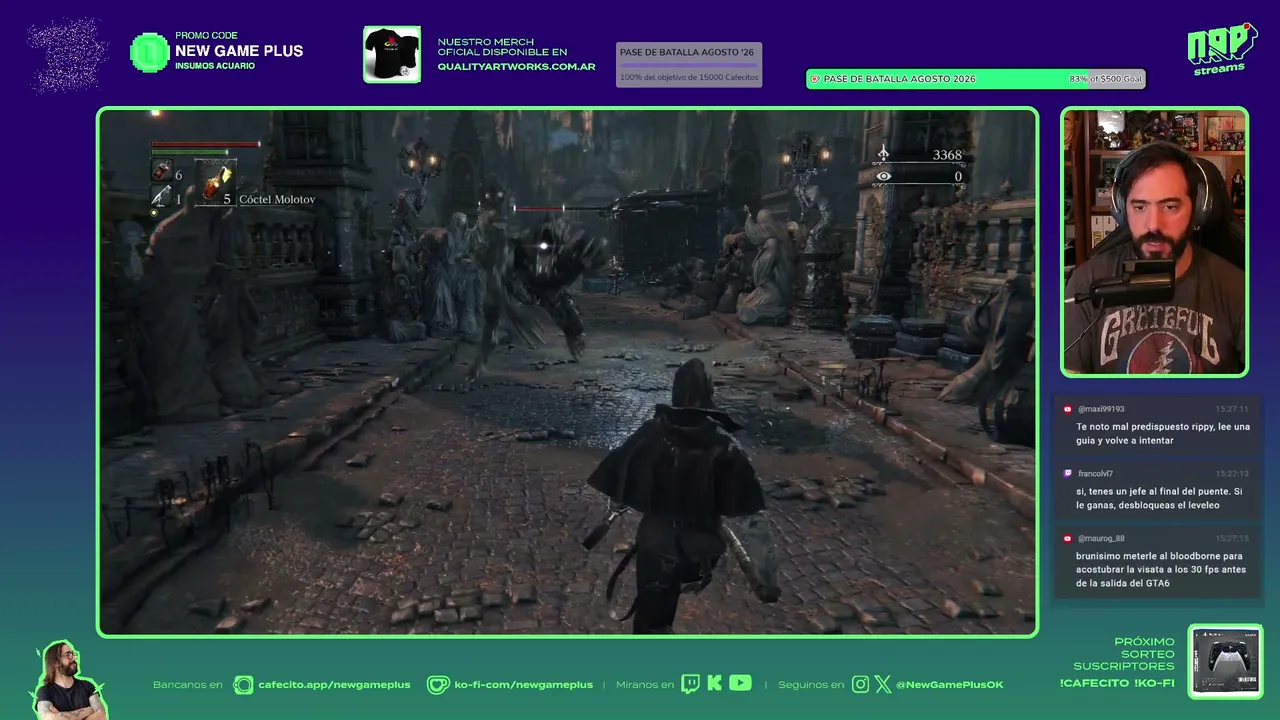Select the Molotov cocktail item icon

tap(215, 183)
